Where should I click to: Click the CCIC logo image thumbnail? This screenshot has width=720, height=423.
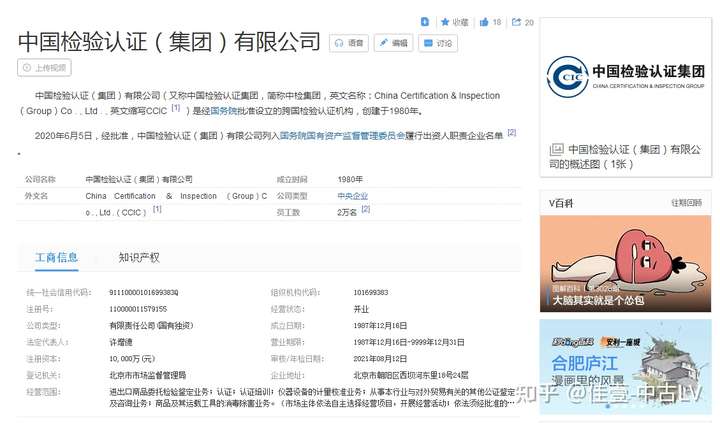click(x=625, y=77)
